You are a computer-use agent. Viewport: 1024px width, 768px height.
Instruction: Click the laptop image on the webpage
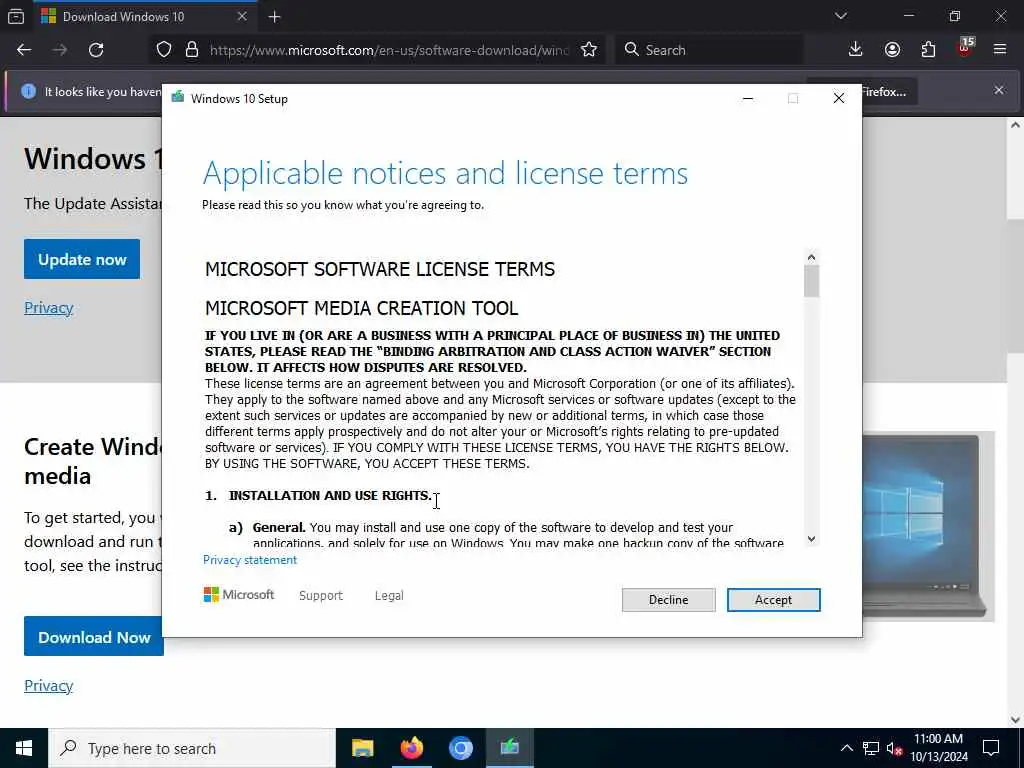[x=927, y=526]
